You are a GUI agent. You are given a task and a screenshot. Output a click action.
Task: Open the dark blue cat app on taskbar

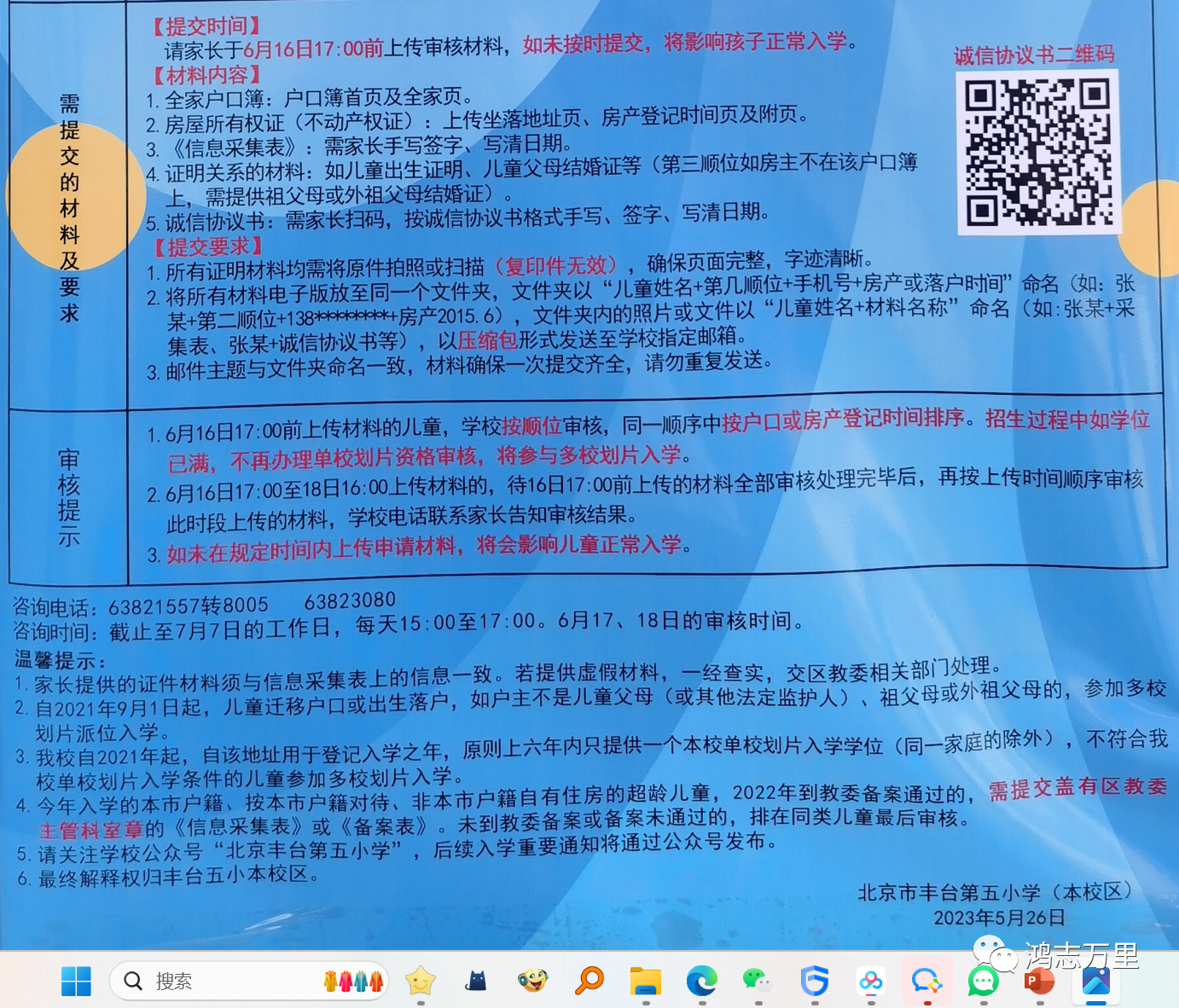(476, 982)
